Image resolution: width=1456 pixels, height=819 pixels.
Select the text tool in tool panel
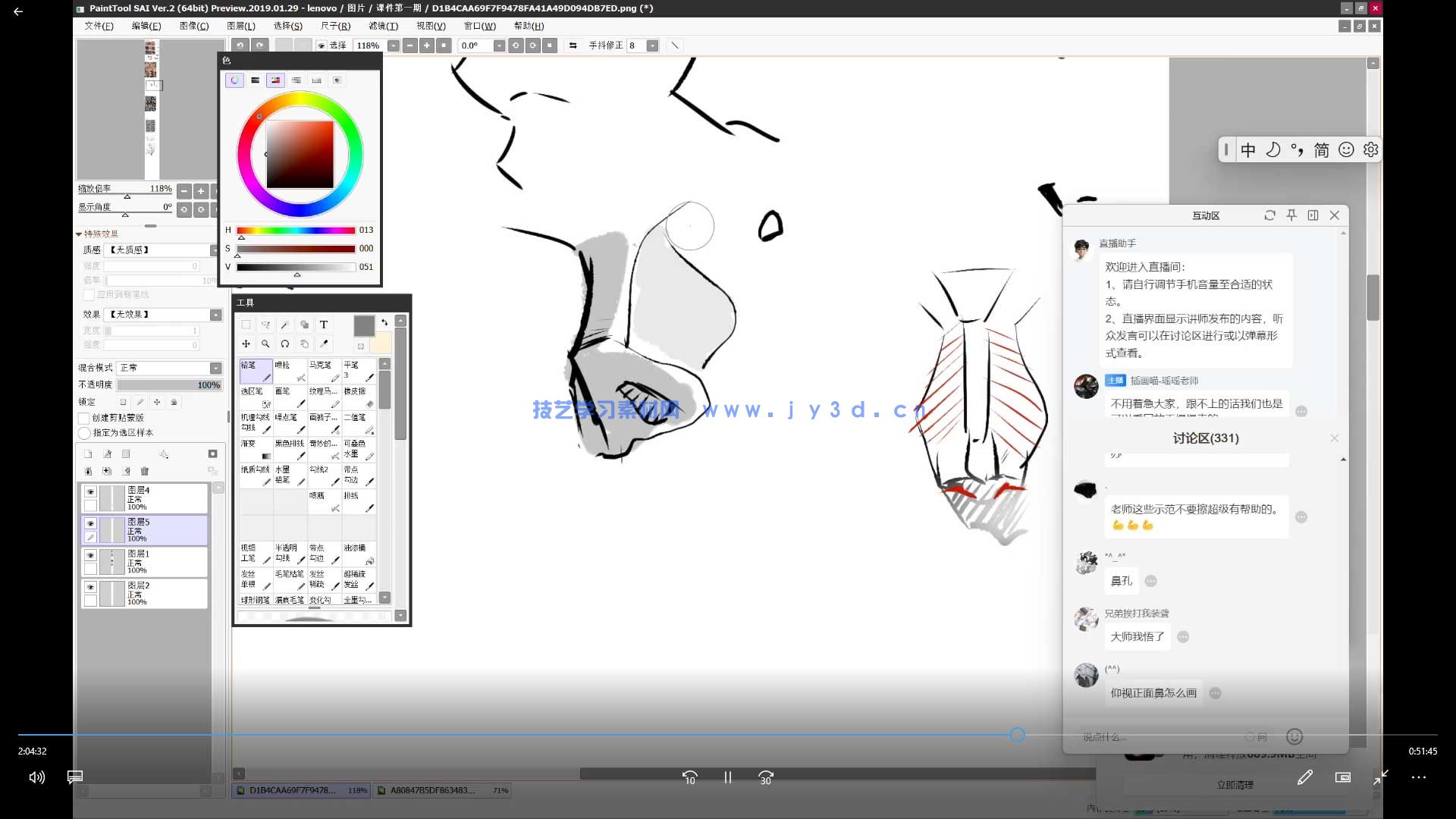click(x=324, y=325)
